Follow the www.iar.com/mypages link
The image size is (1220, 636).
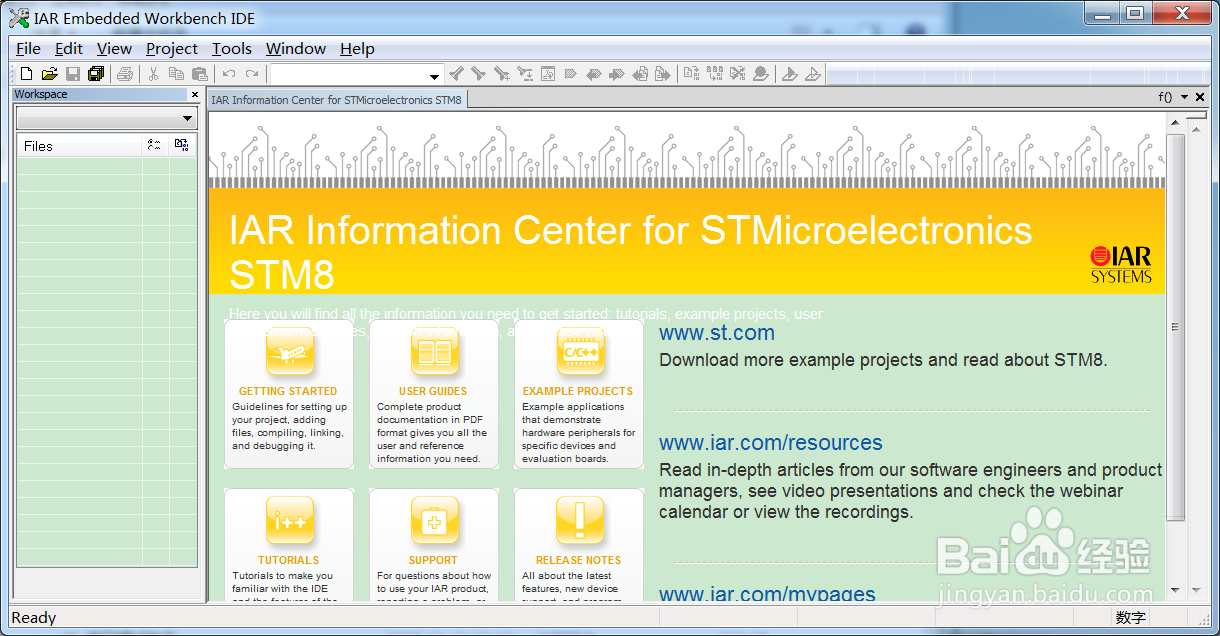coord(767,594)
